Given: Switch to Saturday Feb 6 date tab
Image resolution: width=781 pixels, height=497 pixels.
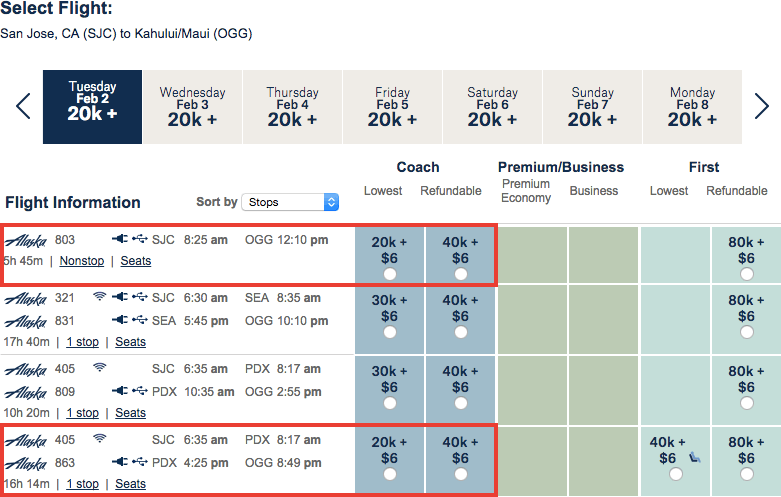Looking at the screenshot, I should 492,107.
